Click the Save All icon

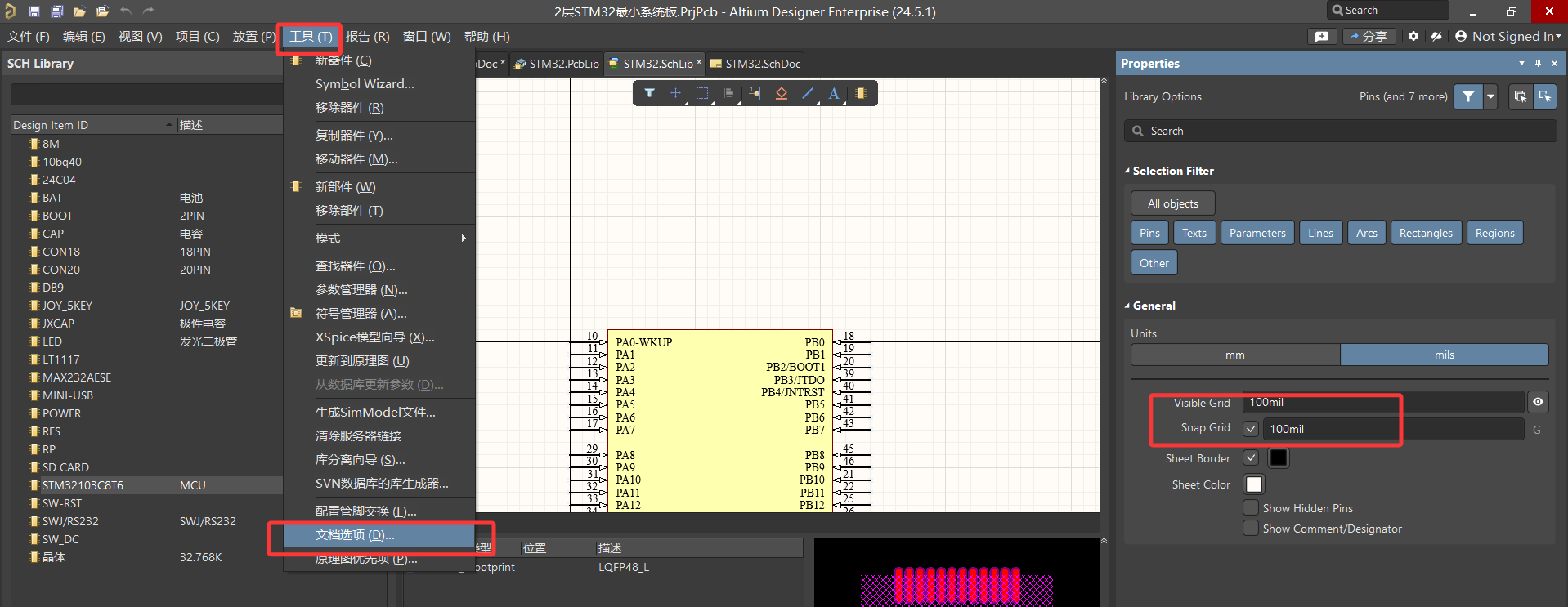pos(56,11)
